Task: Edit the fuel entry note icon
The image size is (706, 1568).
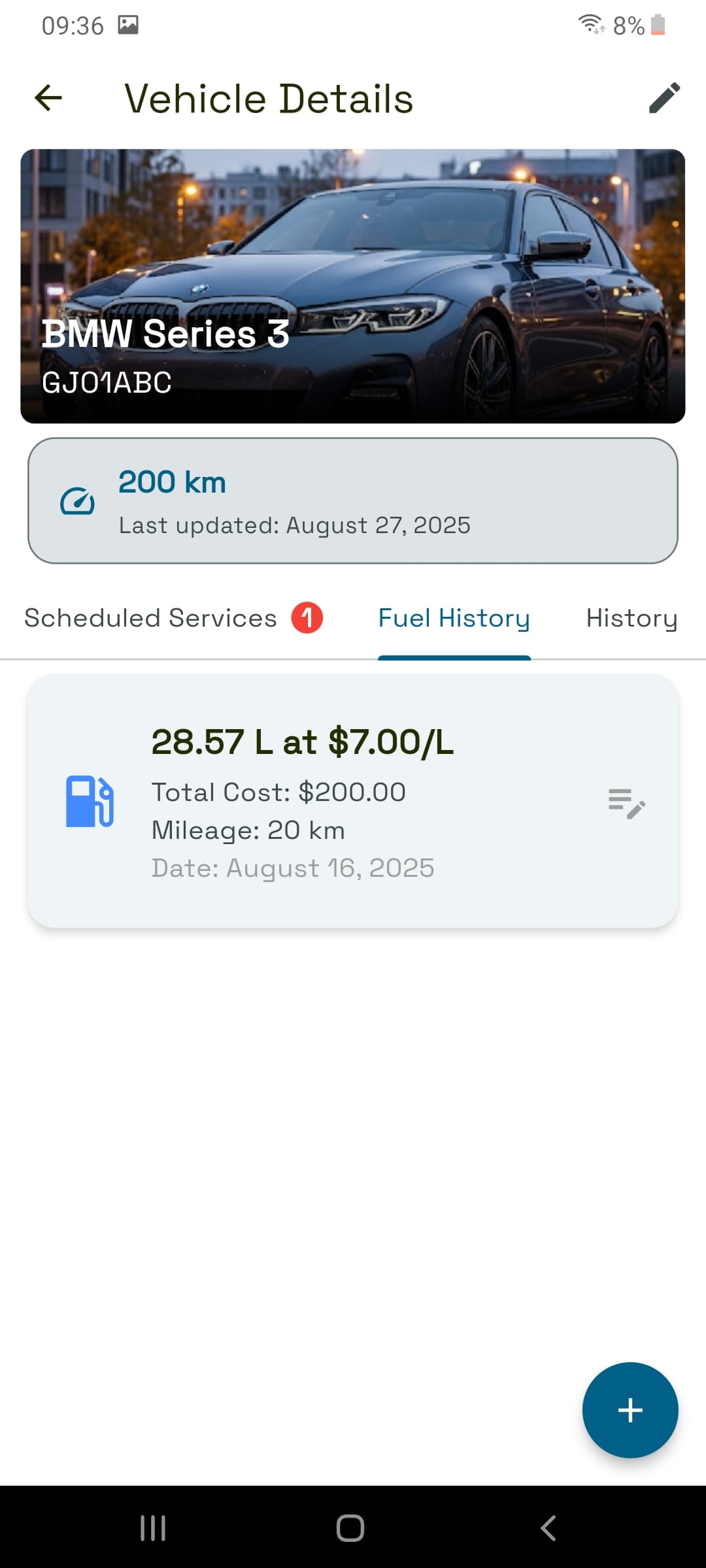Action: pyautogui.click(x=626, y=803)
